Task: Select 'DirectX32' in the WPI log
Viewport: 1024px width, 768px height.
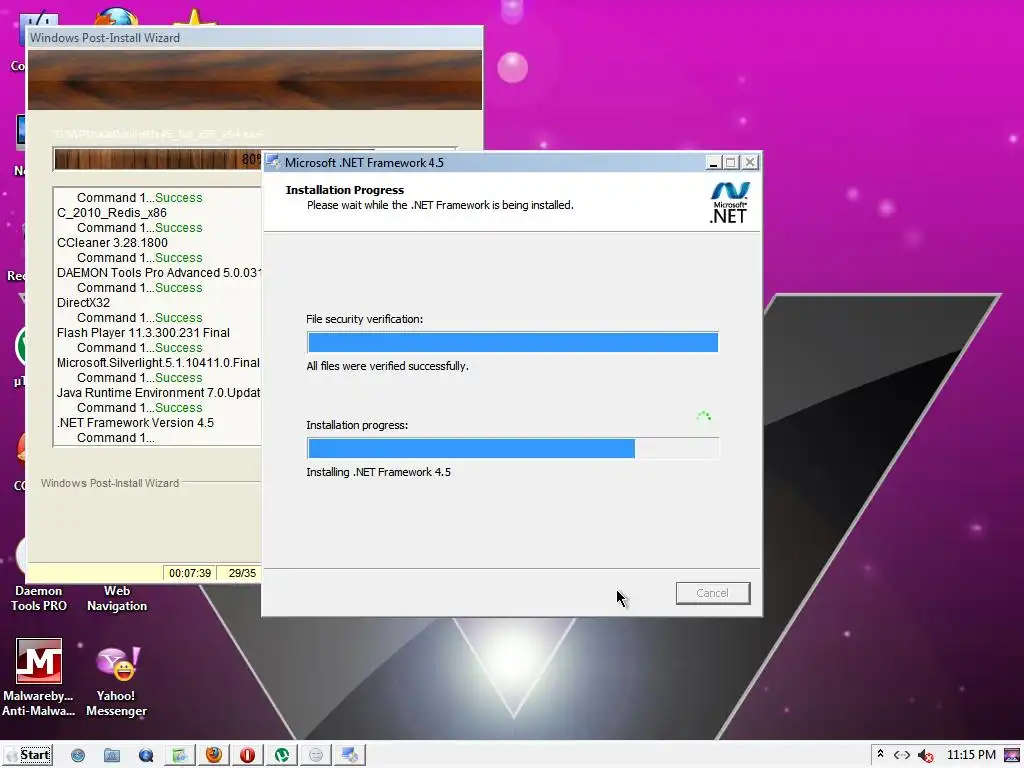Action: coord(84,303)
